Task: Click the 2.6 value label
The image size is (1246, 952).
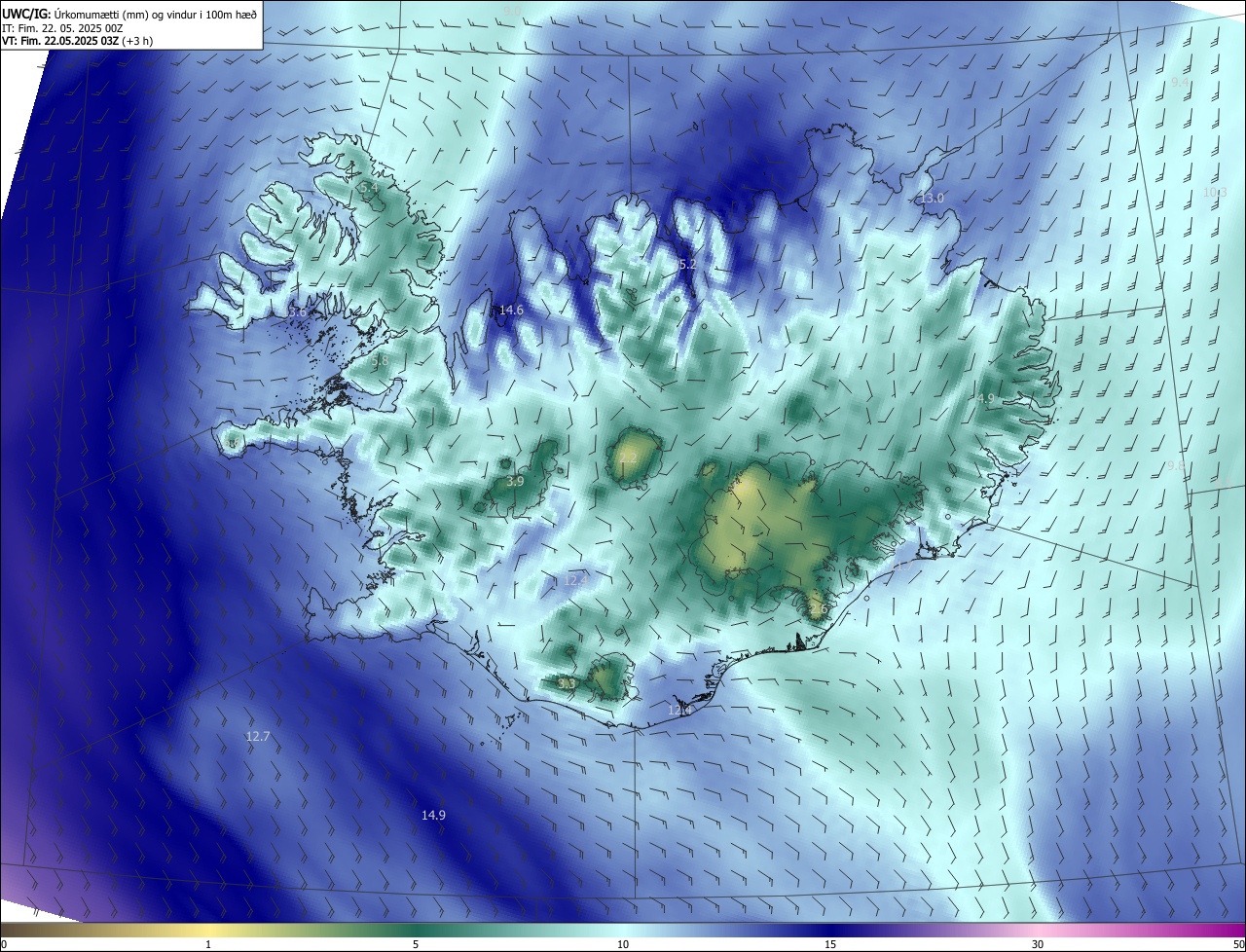Action: click(x=818, y=609)
